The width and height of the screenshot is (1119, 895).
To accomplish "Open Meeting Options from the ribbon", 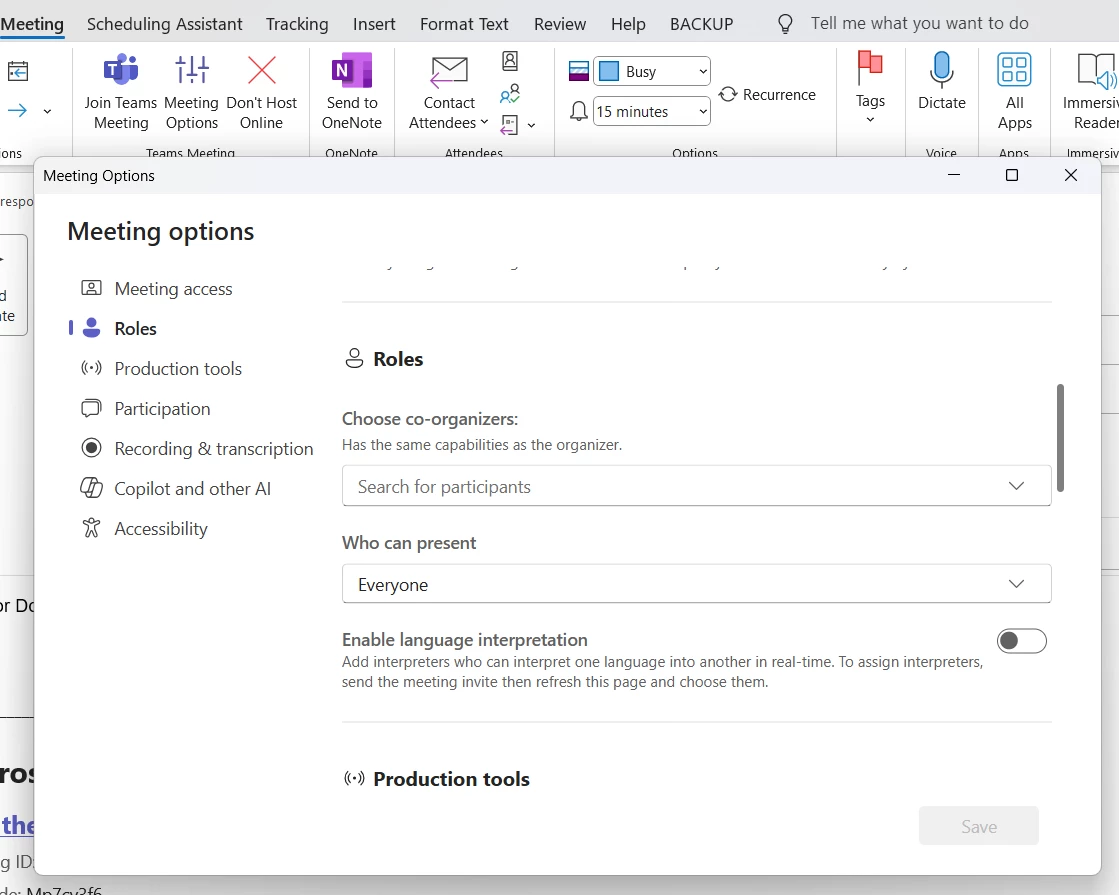I will (x=191, y=71).
